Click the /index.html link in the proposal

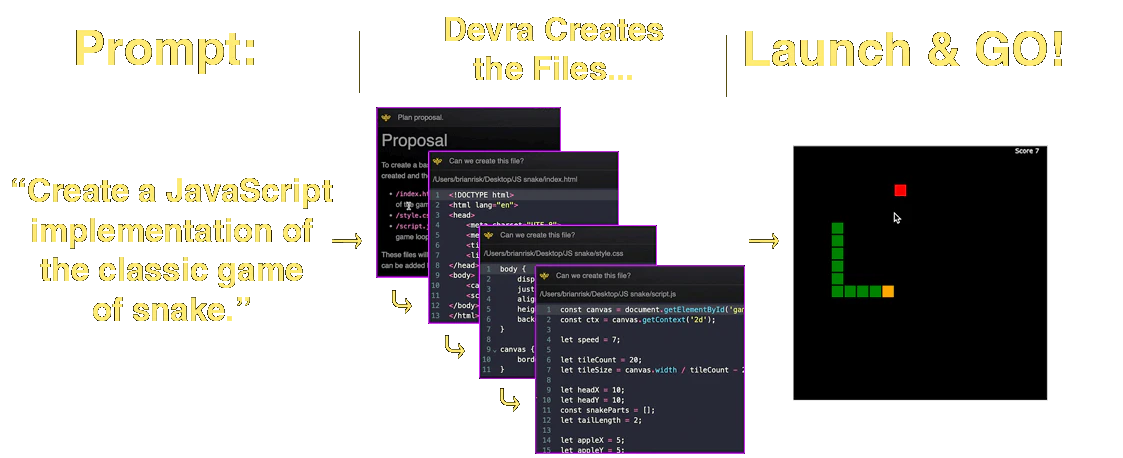410,193
